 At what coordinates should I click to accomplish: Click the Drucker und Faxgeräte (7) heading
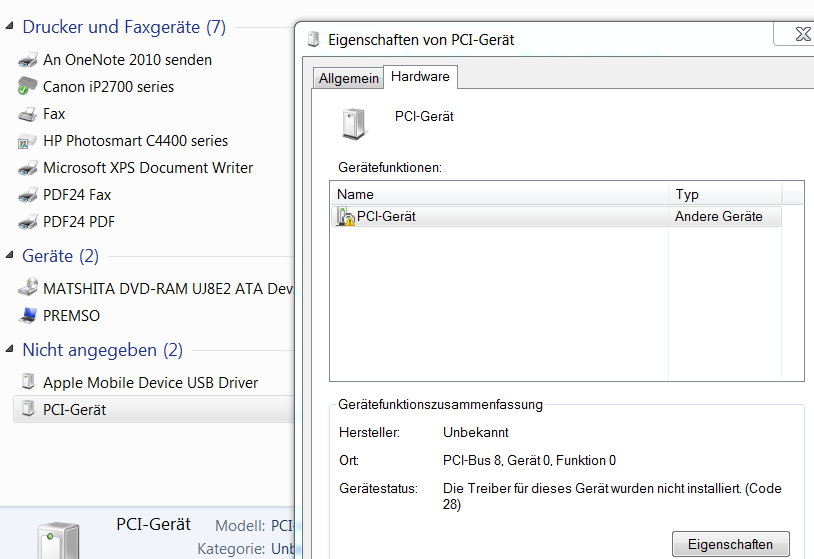[124, 26]
